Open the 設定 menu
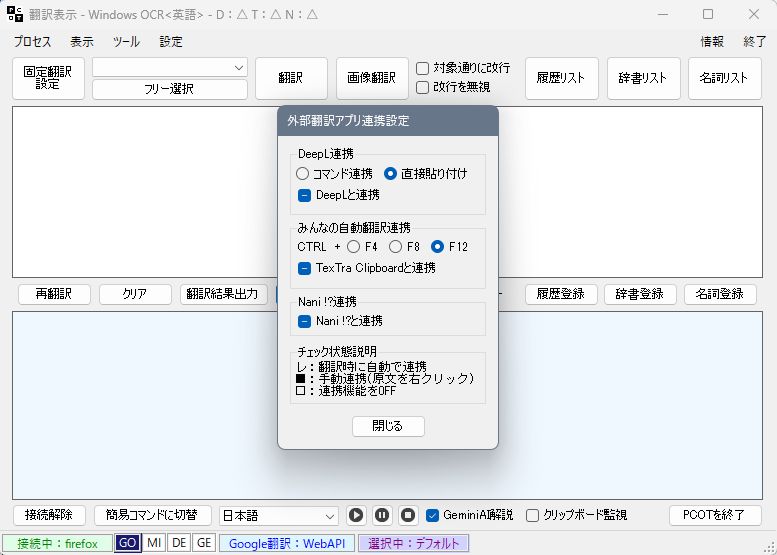 click(171, 42)
